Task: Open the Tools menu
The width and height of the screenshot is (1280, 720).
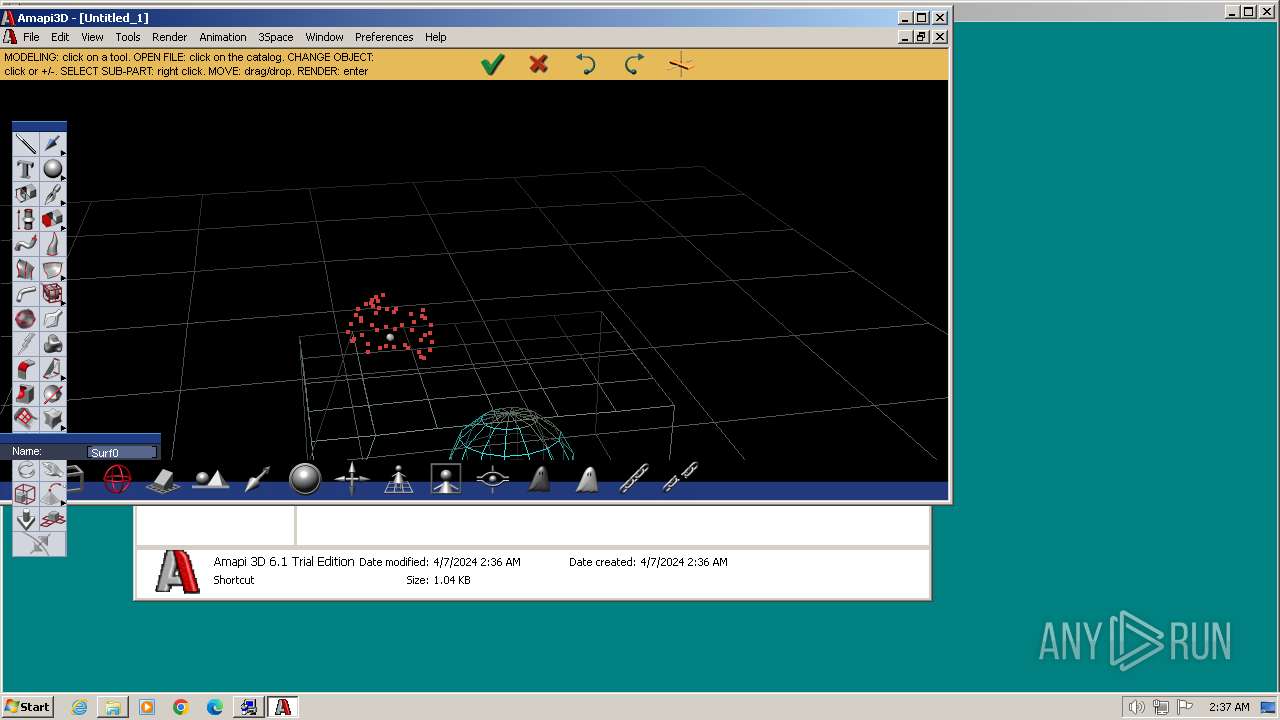Action: (x=128, y=37)
